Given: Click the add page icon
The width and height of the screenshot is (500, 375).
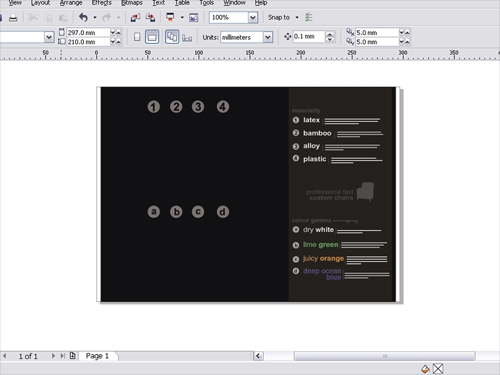Looking at the screenshot, I should [73, 356].
